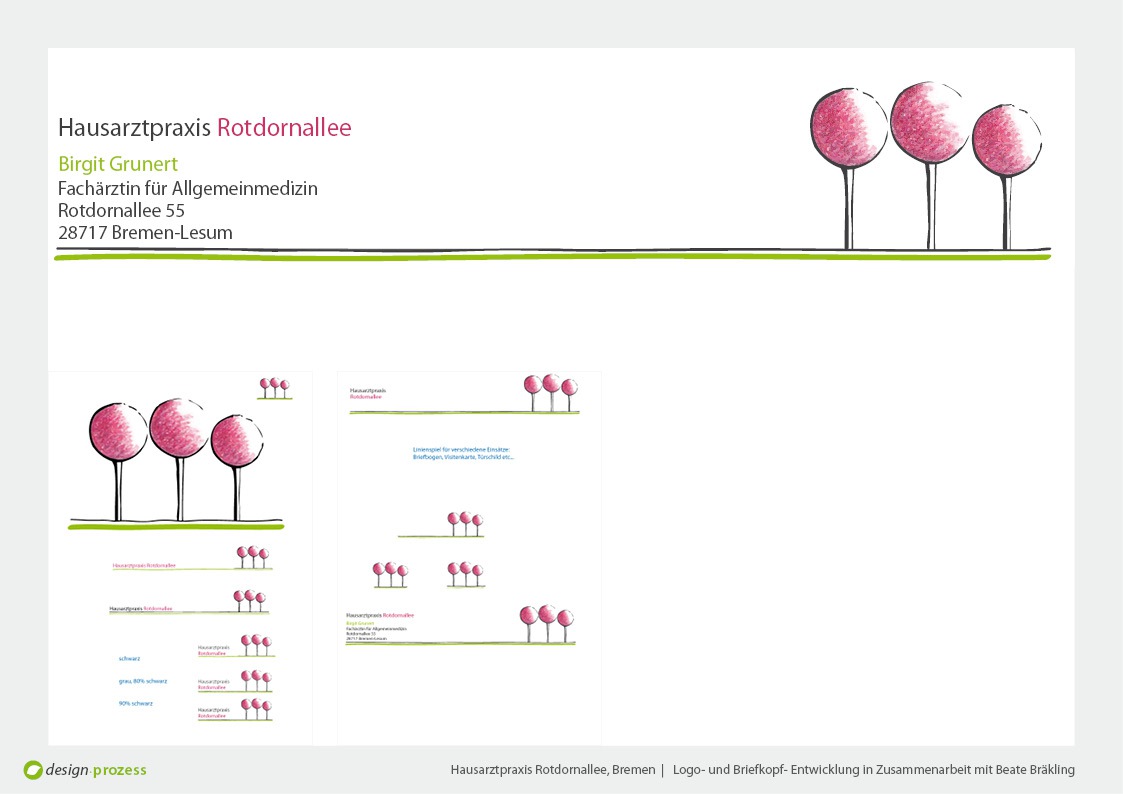Screen dimensions: 1123x794
Task: Click small tree logo at left sheet top-right
Action: 274,388
